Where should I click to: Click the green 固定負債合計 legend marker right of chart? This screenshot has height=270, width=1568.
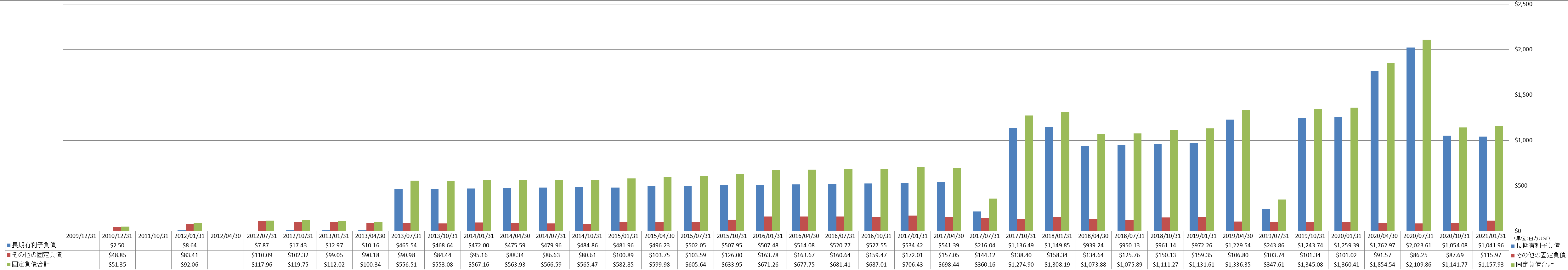click(1512, 265)
